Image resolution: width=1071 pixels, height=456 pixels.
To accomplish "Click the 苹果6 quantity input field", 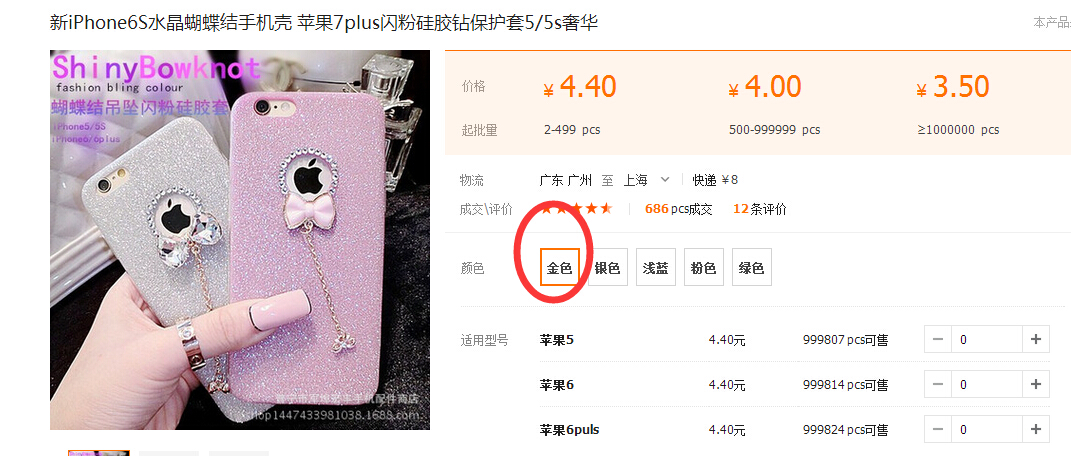I will pyautogui.click(x=986, y=384).
